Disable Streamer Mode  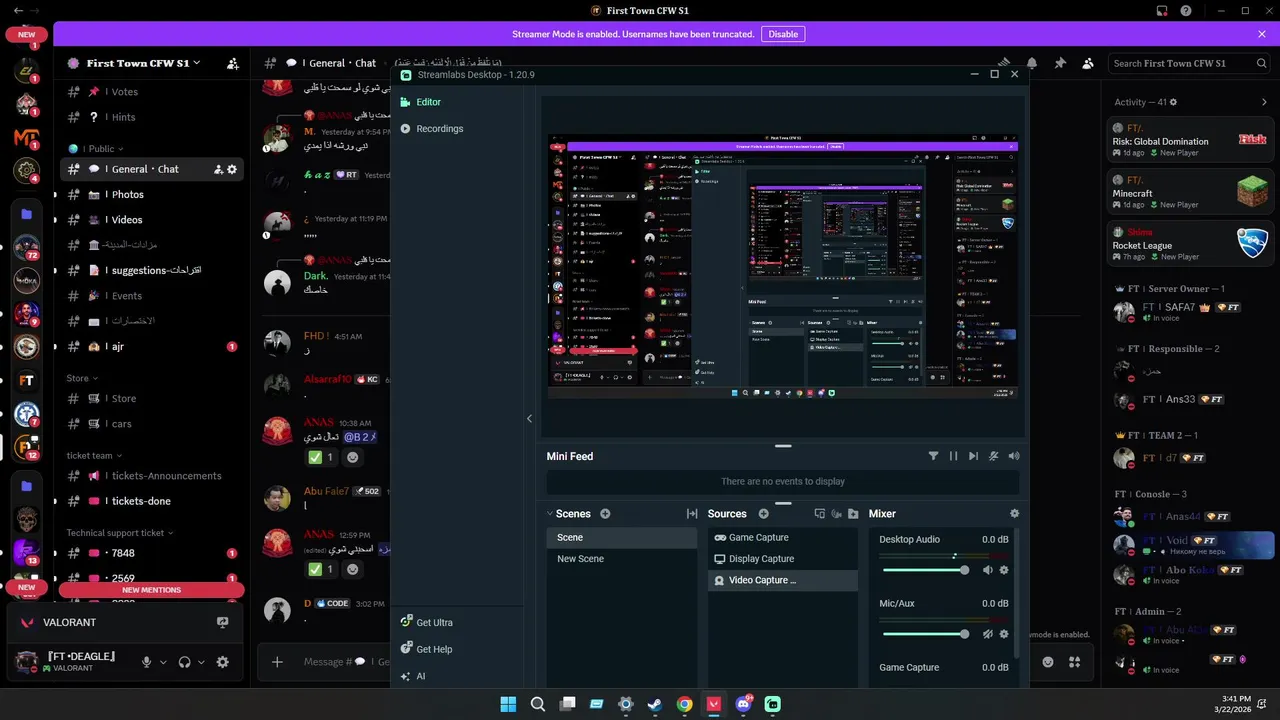click(783, 34)
